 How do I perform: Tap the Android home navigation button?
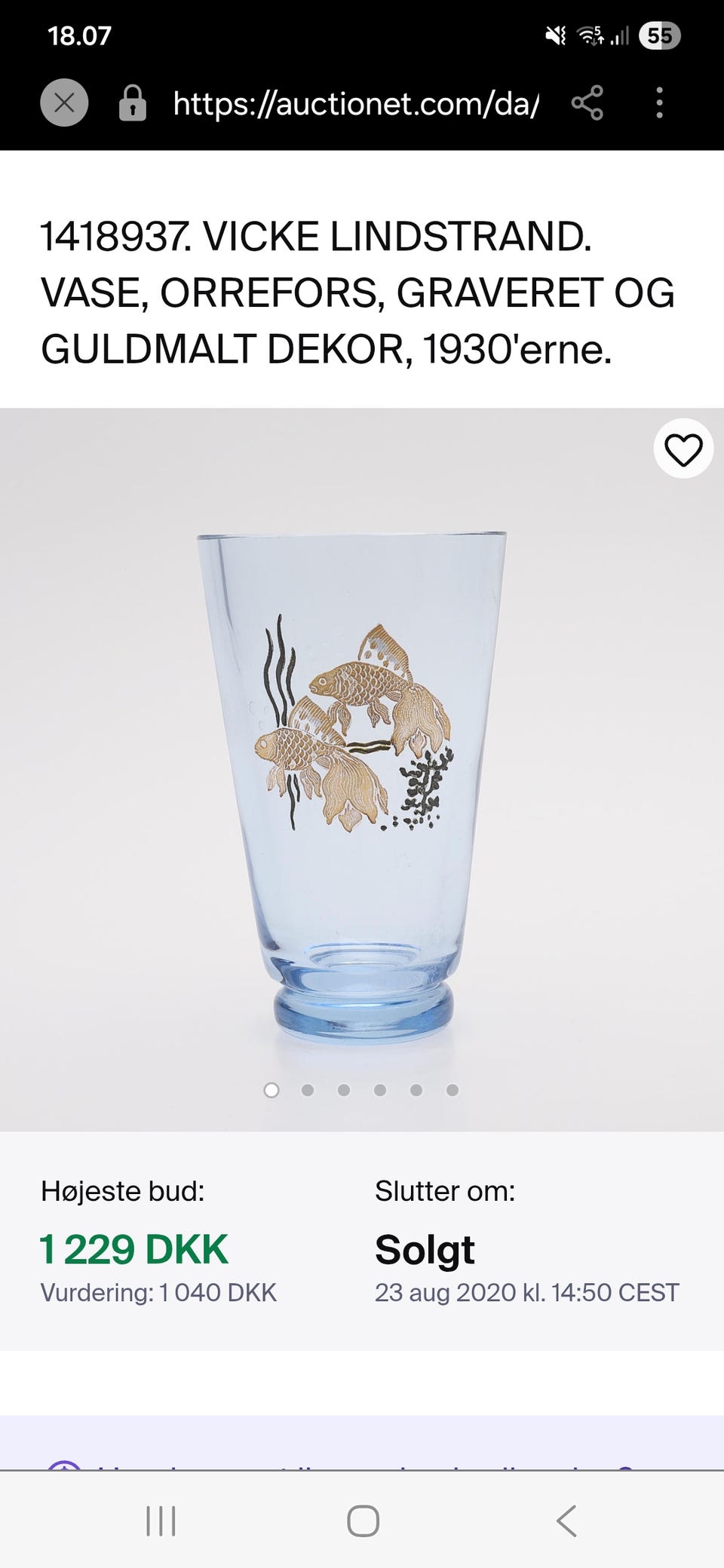(363, 1521)
